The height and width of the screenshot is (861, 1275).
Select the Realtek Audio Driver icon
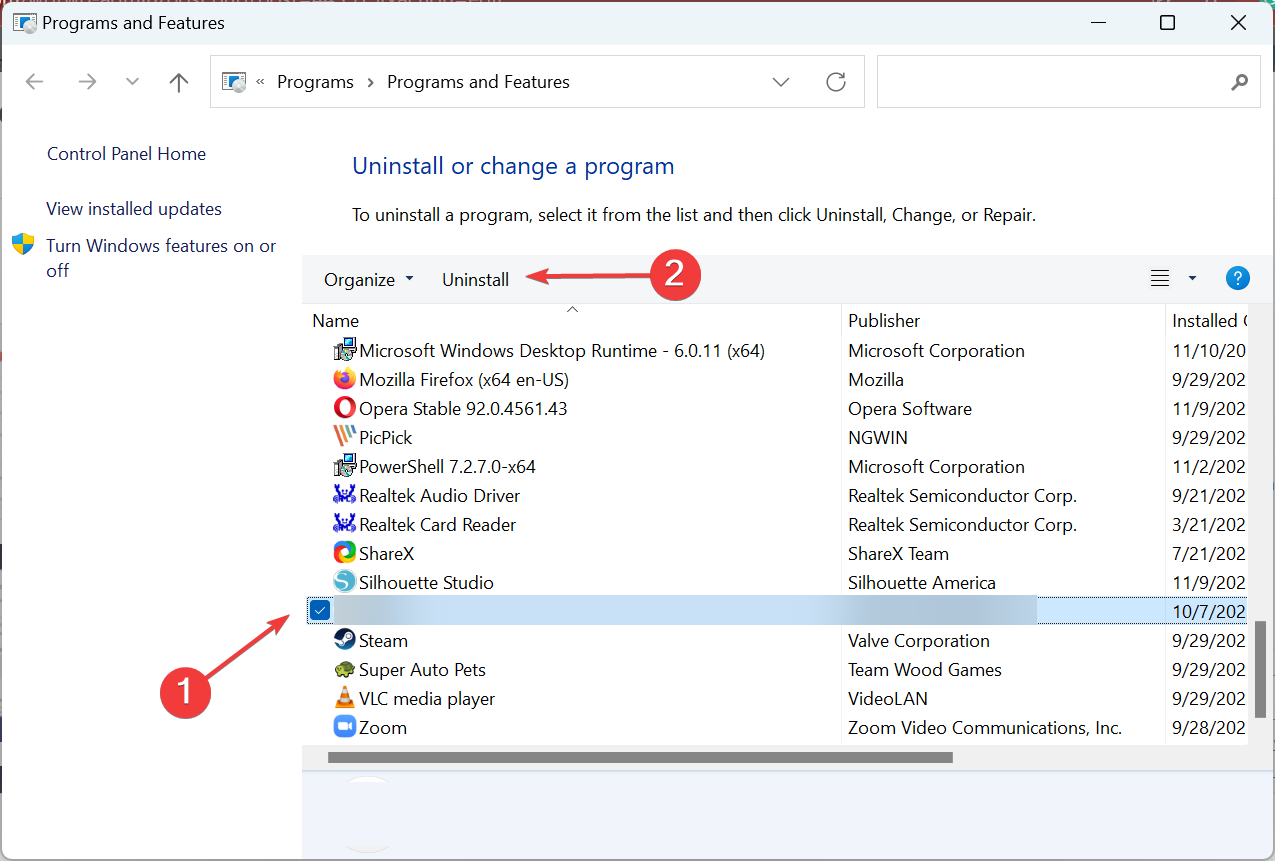click(345, 495)
